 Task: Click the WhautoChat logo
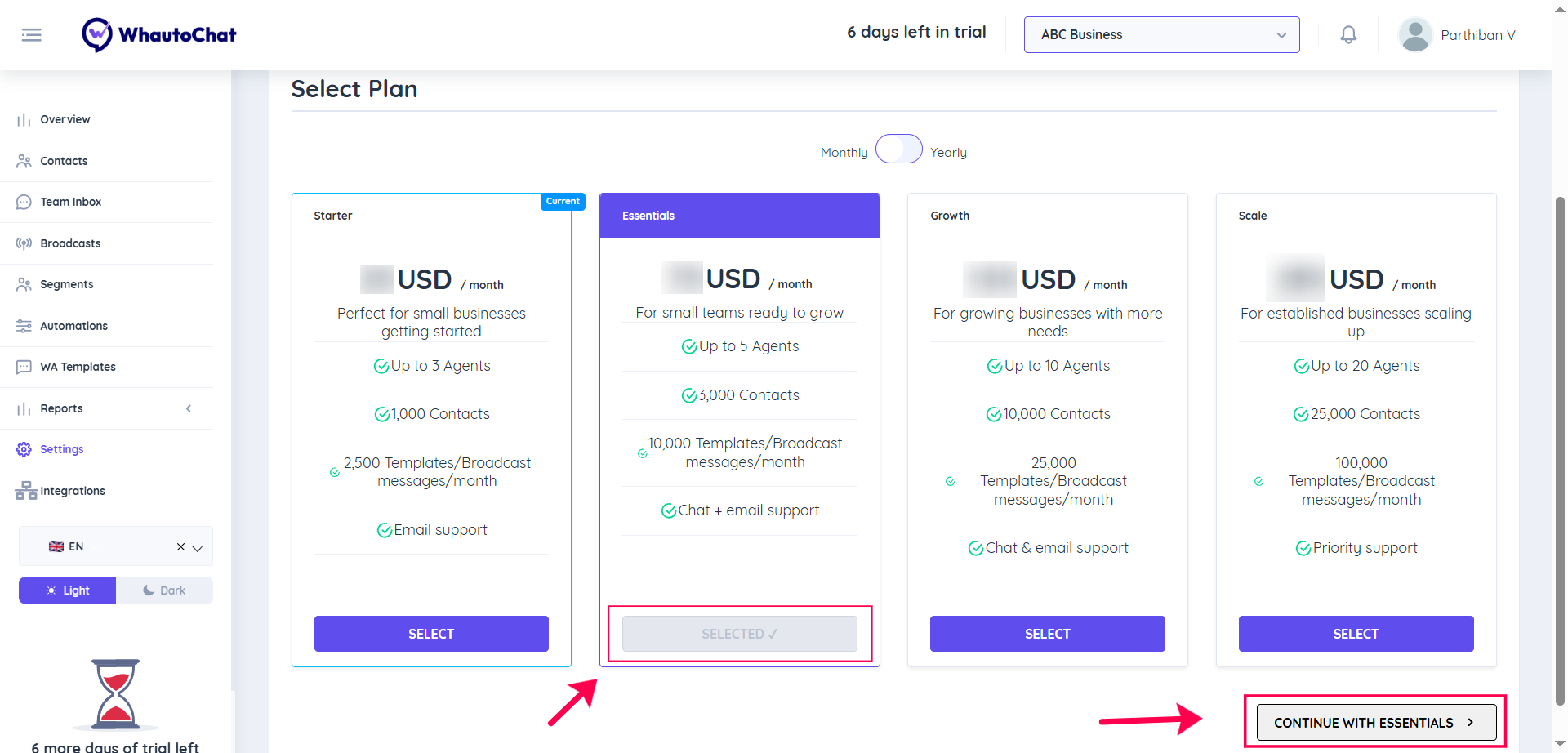[159, 35]
